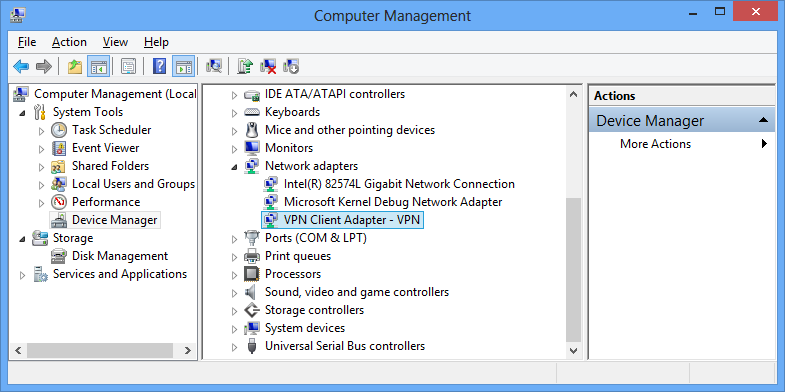
Task: Open the View menu
Action: tap(115, 42)
